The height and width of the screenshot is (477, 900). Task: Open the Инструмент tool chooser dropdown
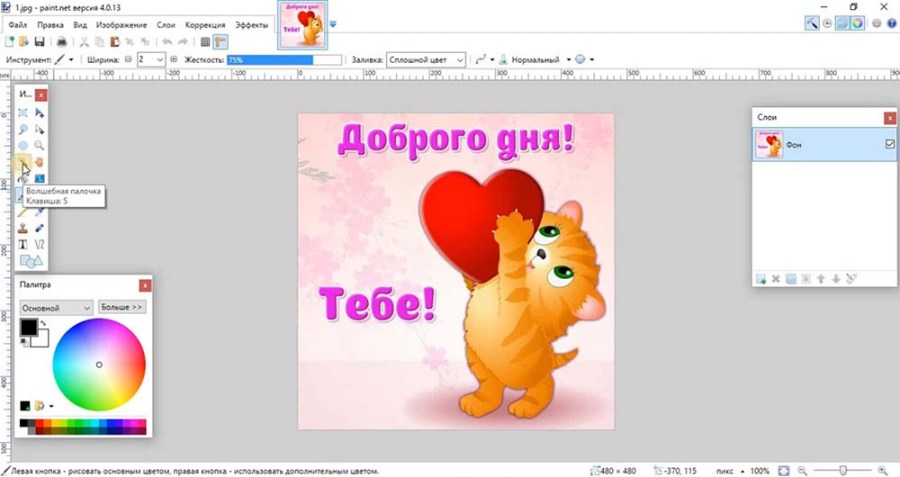tap(71, 60)
